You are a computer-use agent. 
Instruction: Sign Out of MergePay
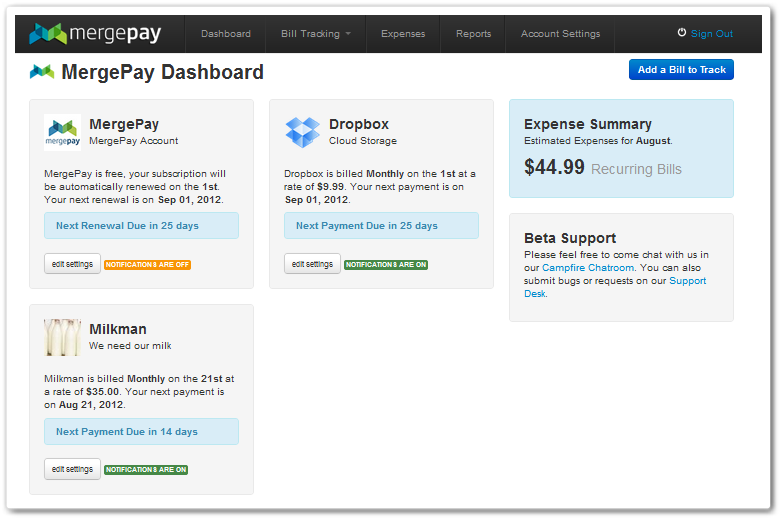(x=712, y=34)
